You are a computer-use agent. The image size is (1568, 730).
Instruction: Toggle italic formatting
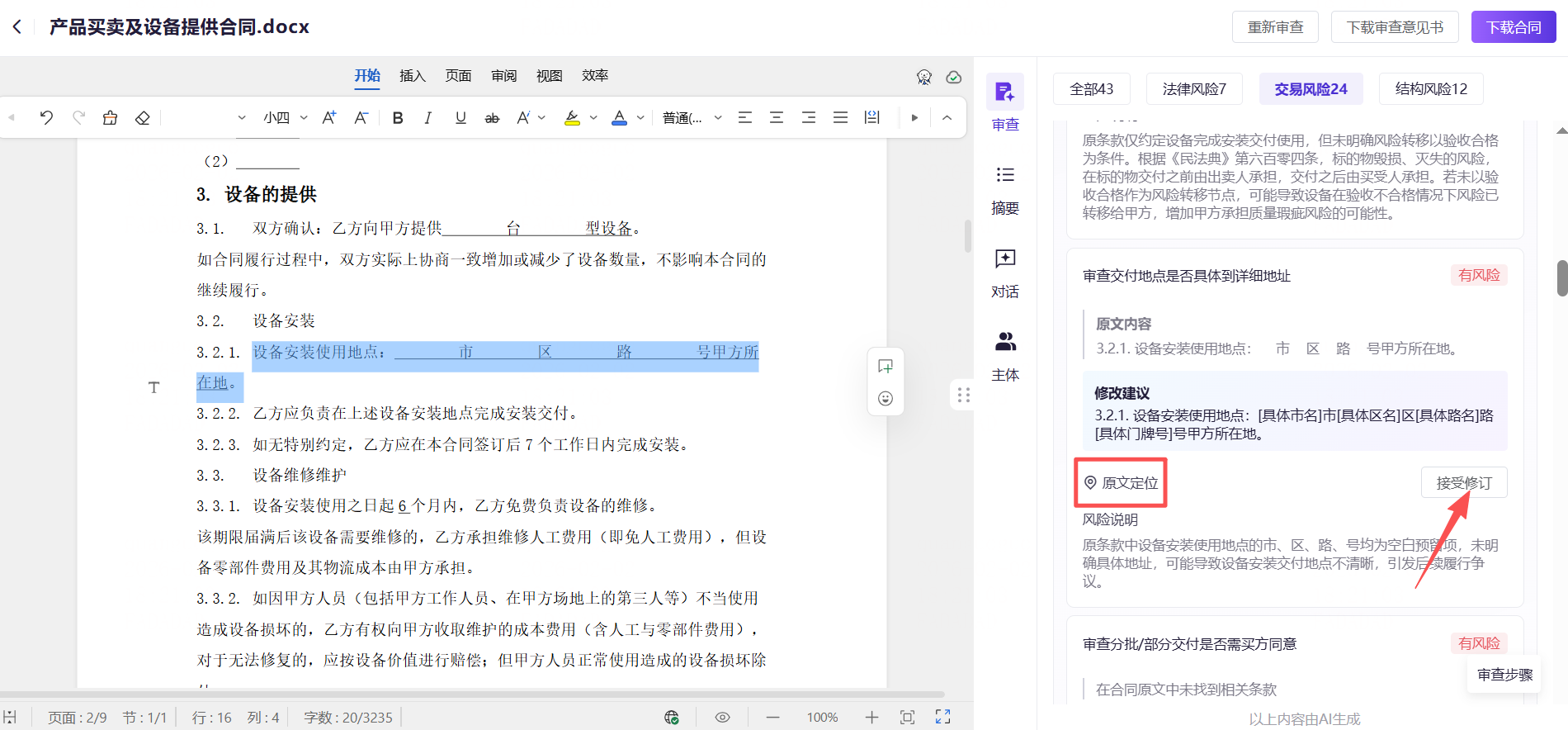coord(428,118)
